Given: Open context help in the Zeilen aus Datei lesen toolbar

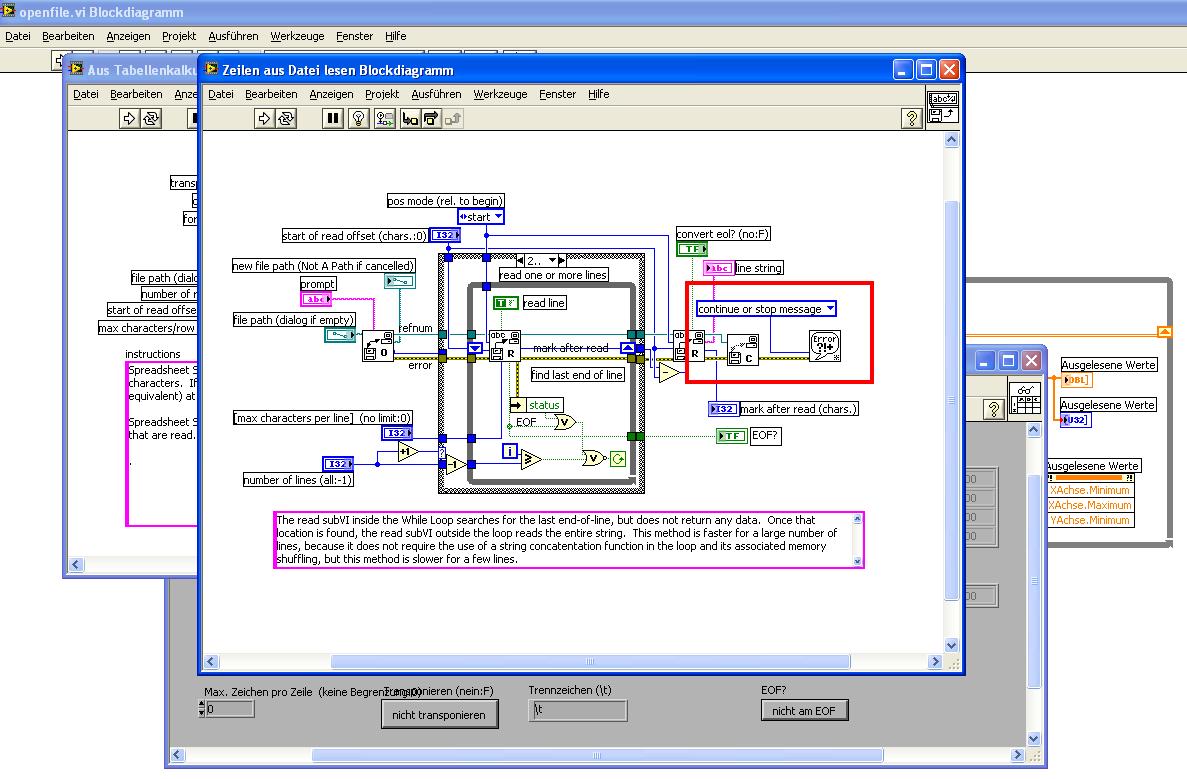Looking at the screenshot, I should tap(911, 118).
